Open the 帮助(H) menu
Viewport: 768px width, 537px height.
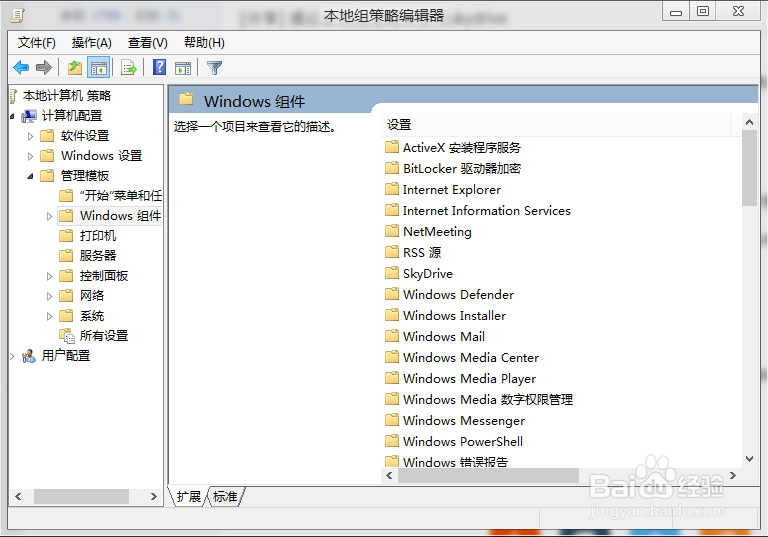point(204,43)
